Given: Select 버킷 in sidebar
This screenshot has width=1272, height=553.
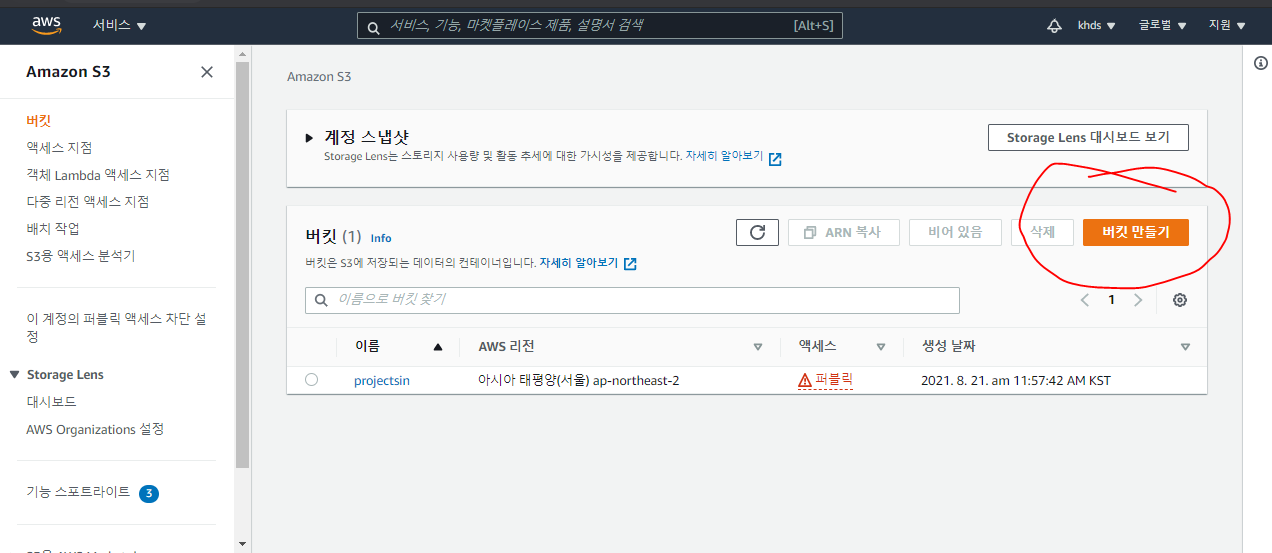Looking at the screenshot, I should [x=38, y=120].
